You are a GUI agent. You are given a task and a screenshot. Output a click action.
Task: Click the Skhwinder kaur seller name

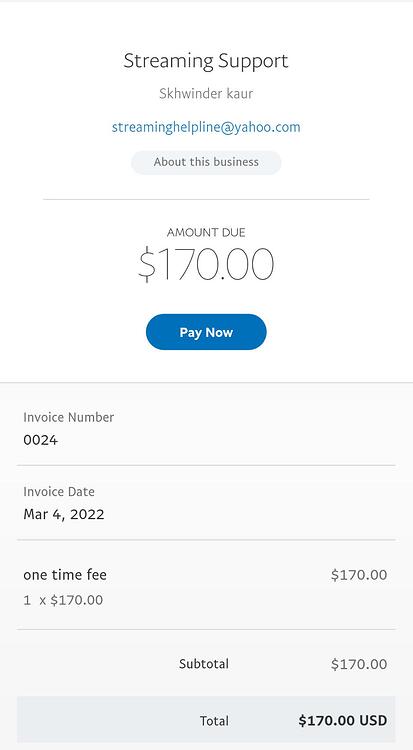[206, 94]
